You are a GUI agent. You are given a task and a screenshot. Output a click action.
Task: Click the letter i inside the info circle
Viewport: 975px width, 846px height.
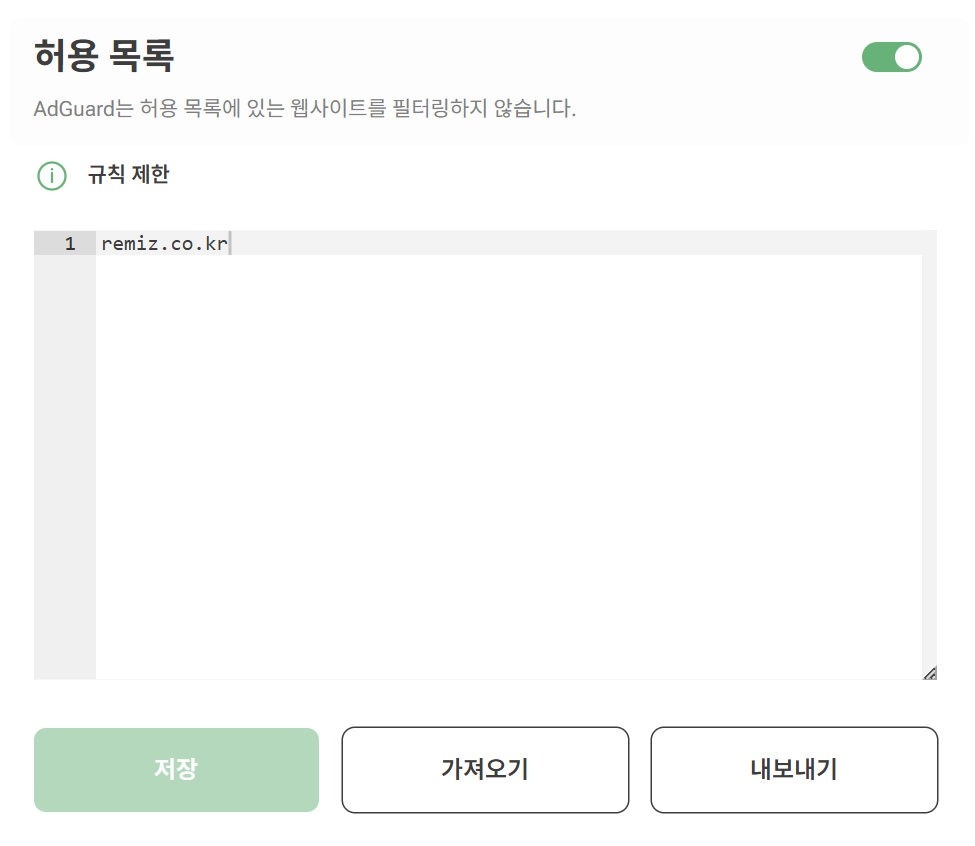[52, 176]
